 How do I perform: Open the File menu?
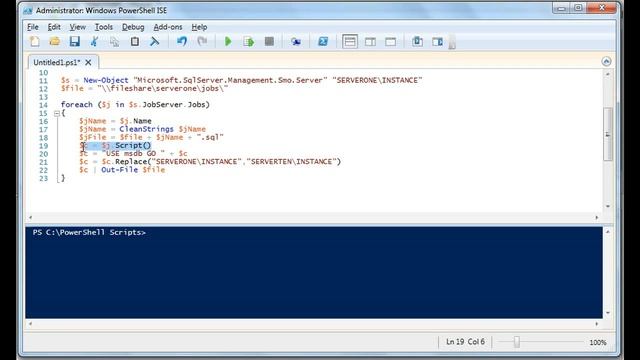pyautogui.click(x=33, y=27)
